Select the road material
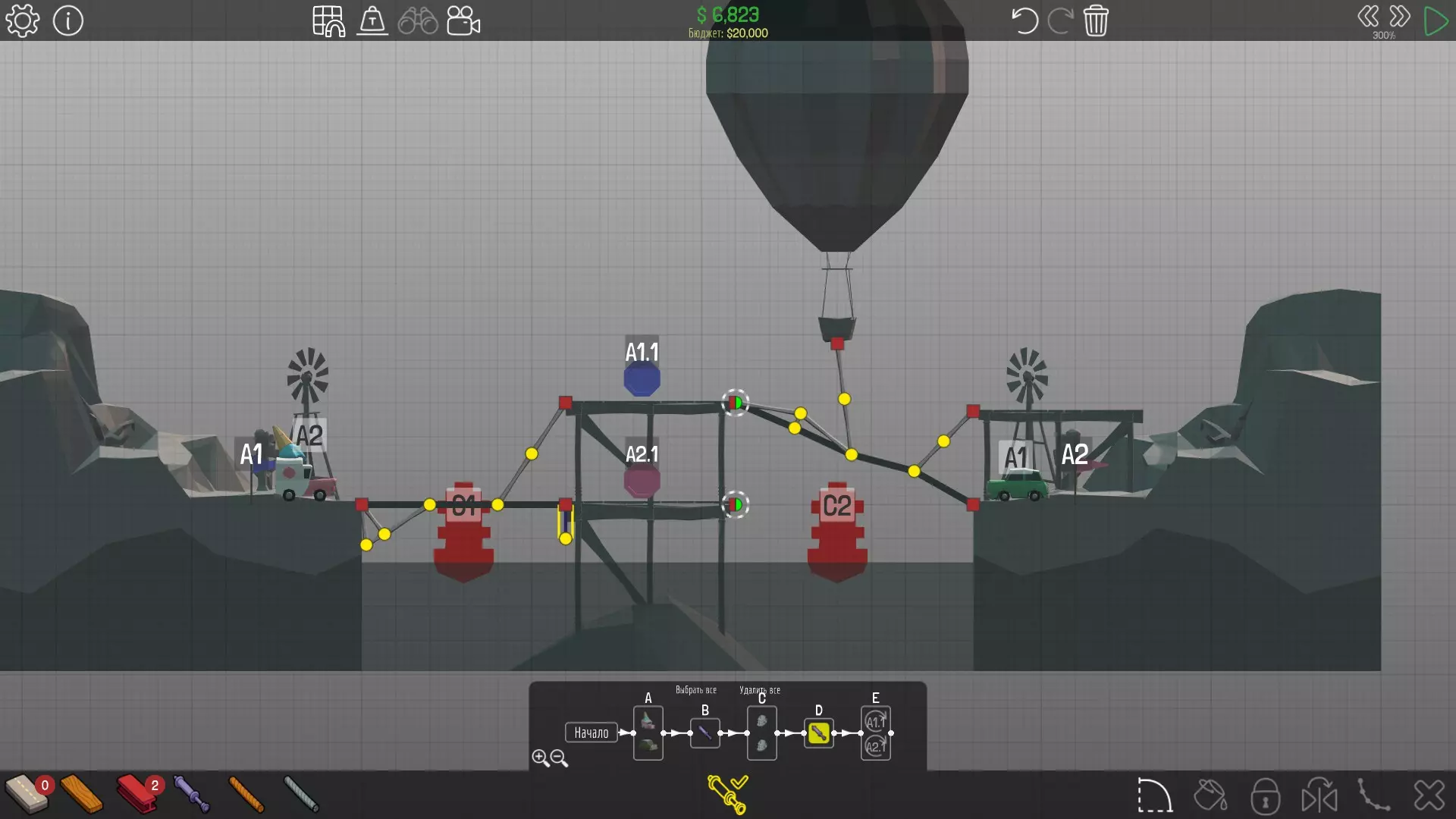Image resolution: width=1456 pixels, height=819 pixels. pyautogui.click(x=27, y=793)
